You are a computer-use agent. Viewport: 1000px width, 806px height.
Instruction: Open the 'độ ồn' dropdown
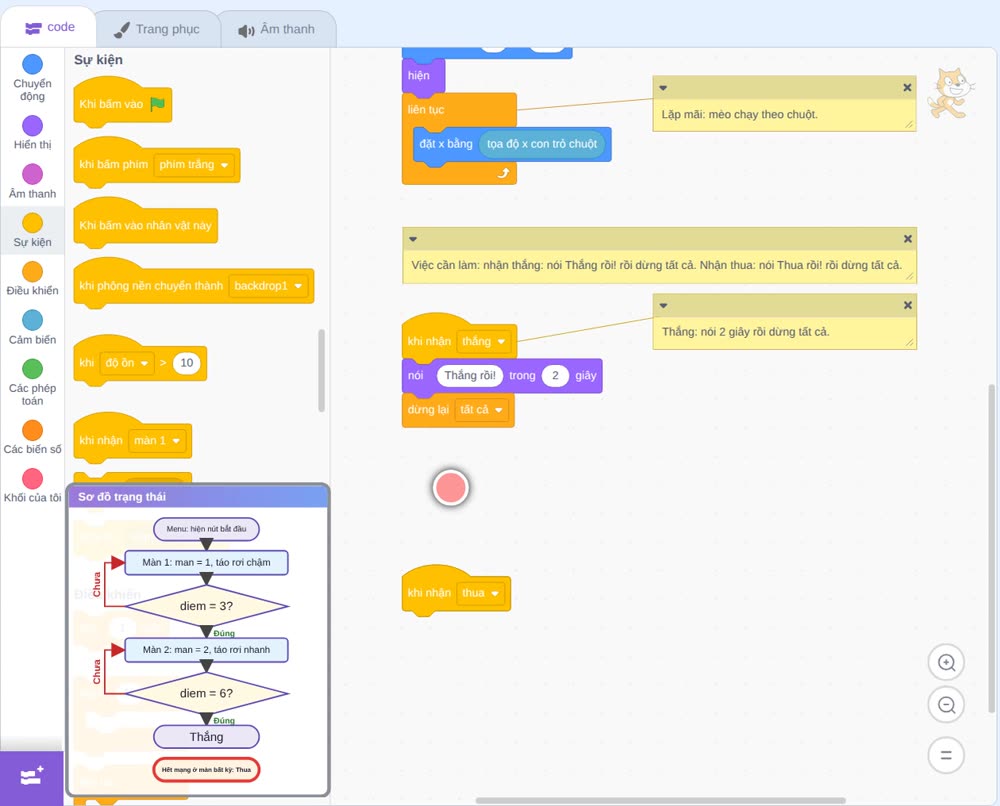(x=127, y=363)
